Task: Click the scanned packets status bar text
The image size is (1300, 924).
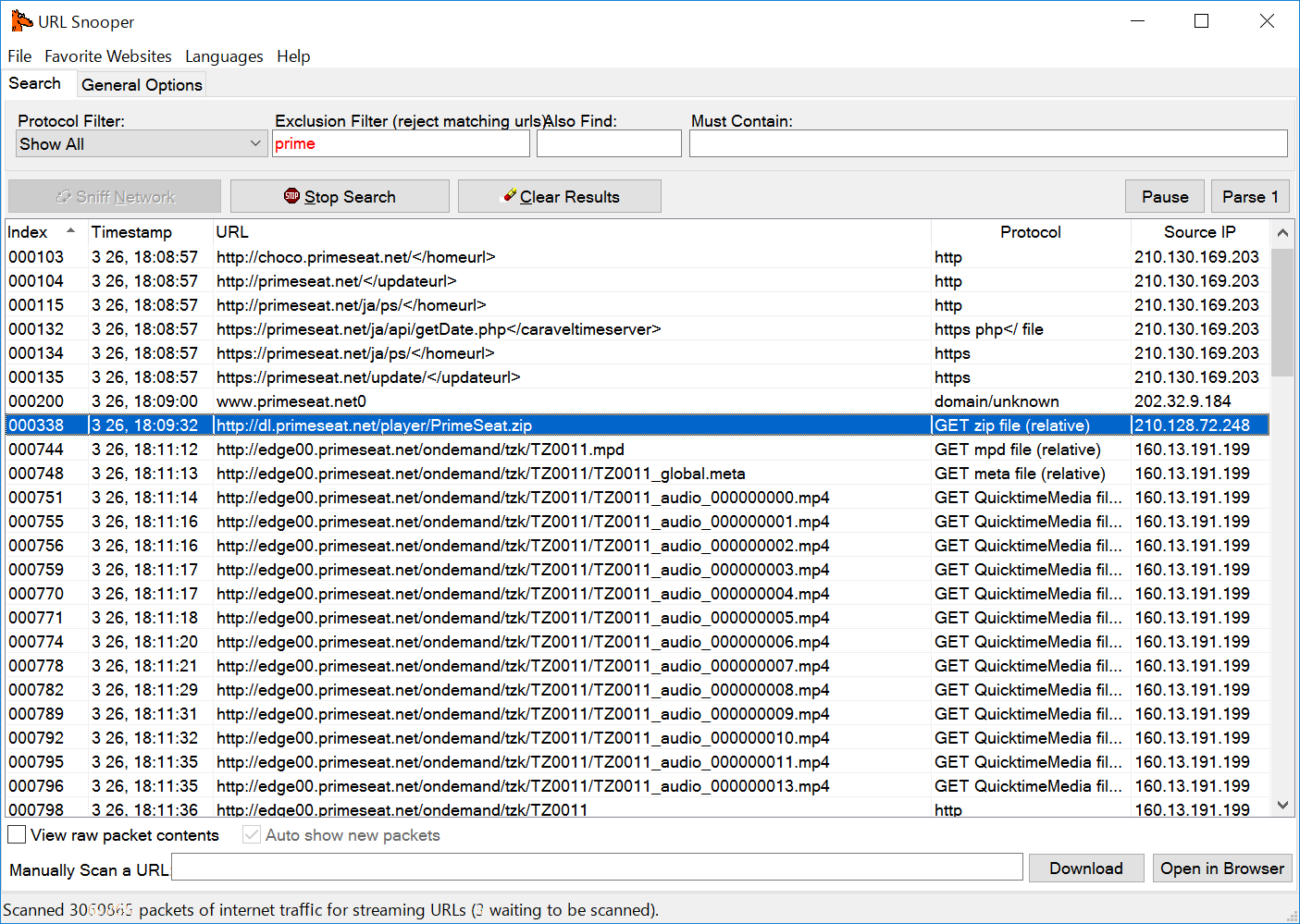Action: 330,910
